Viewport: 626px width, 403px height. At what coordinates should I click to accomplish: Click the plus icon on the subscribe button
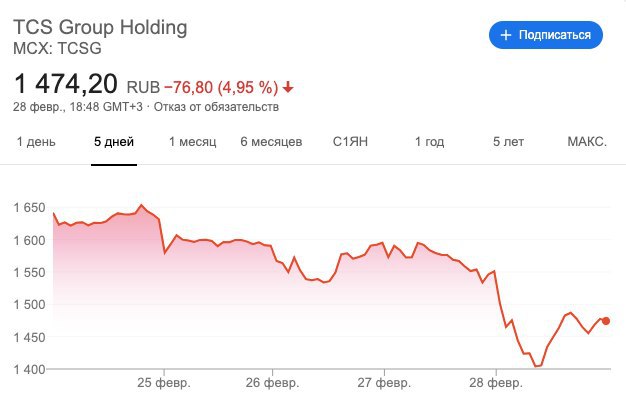[505, 35]
